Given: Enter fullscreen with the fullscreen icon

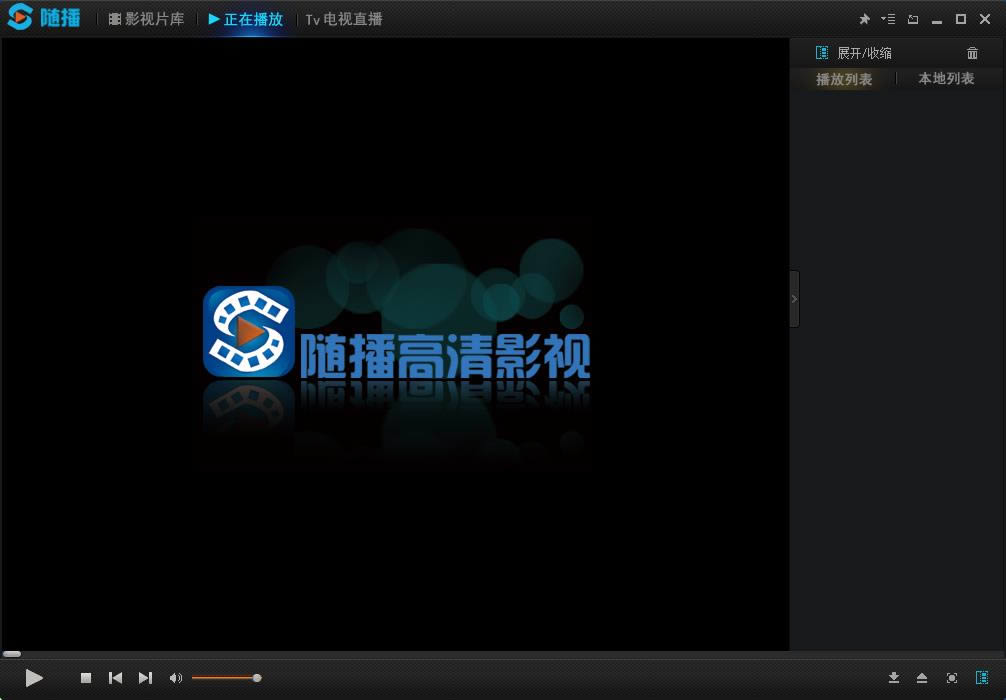Looking at the screenshot, I should point(951,678).
